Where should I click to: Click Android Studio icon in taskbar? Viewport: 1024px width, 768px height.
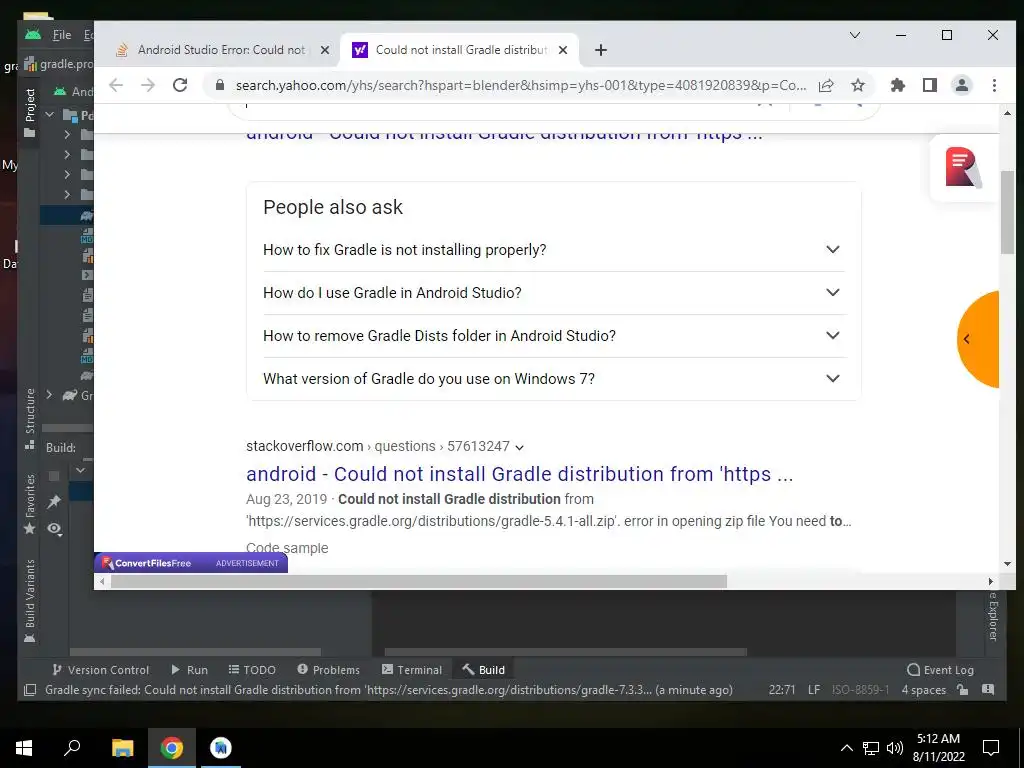221,748
